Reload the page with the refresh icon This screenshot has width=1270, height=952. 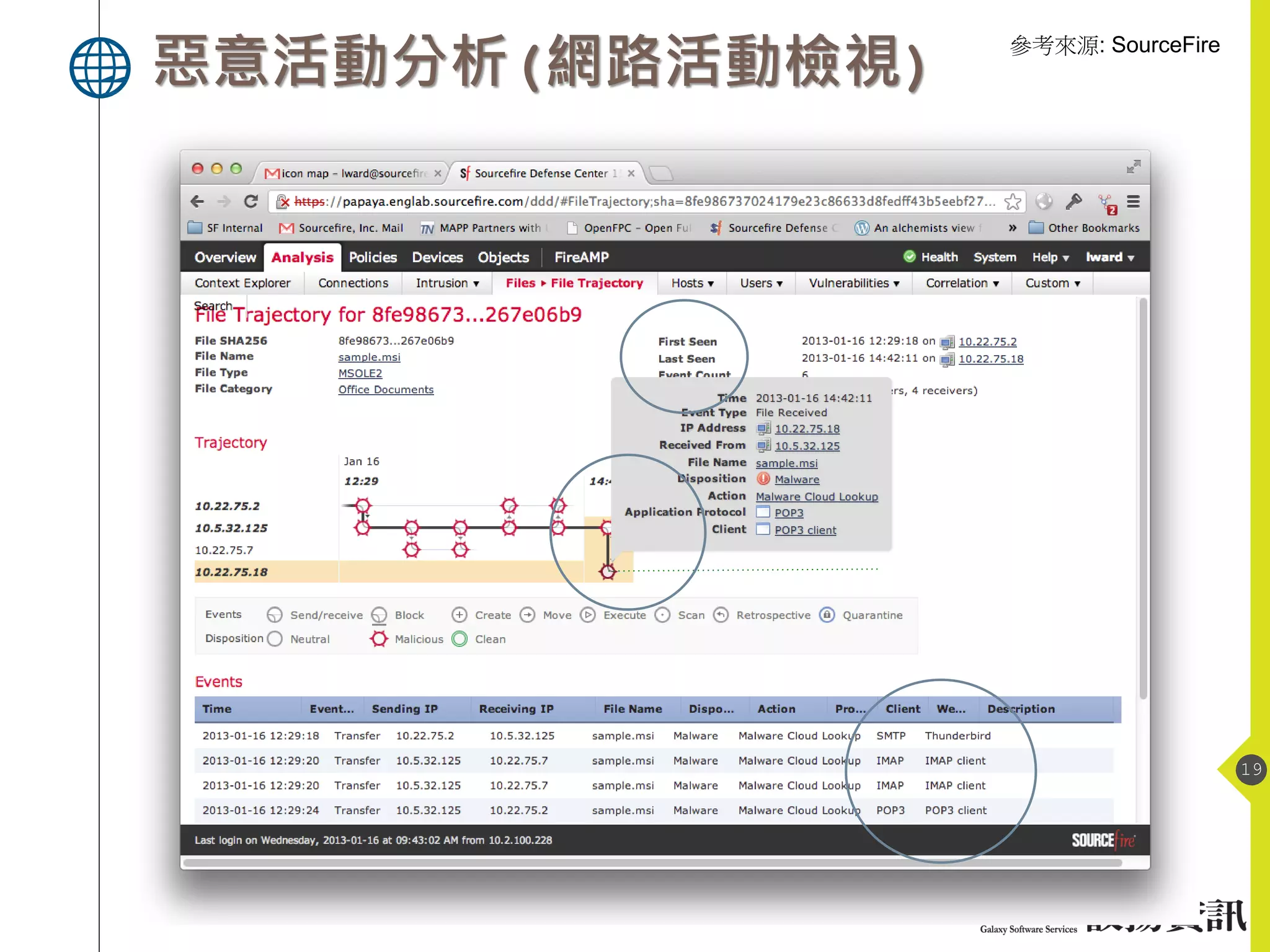(x=251, y=201)
